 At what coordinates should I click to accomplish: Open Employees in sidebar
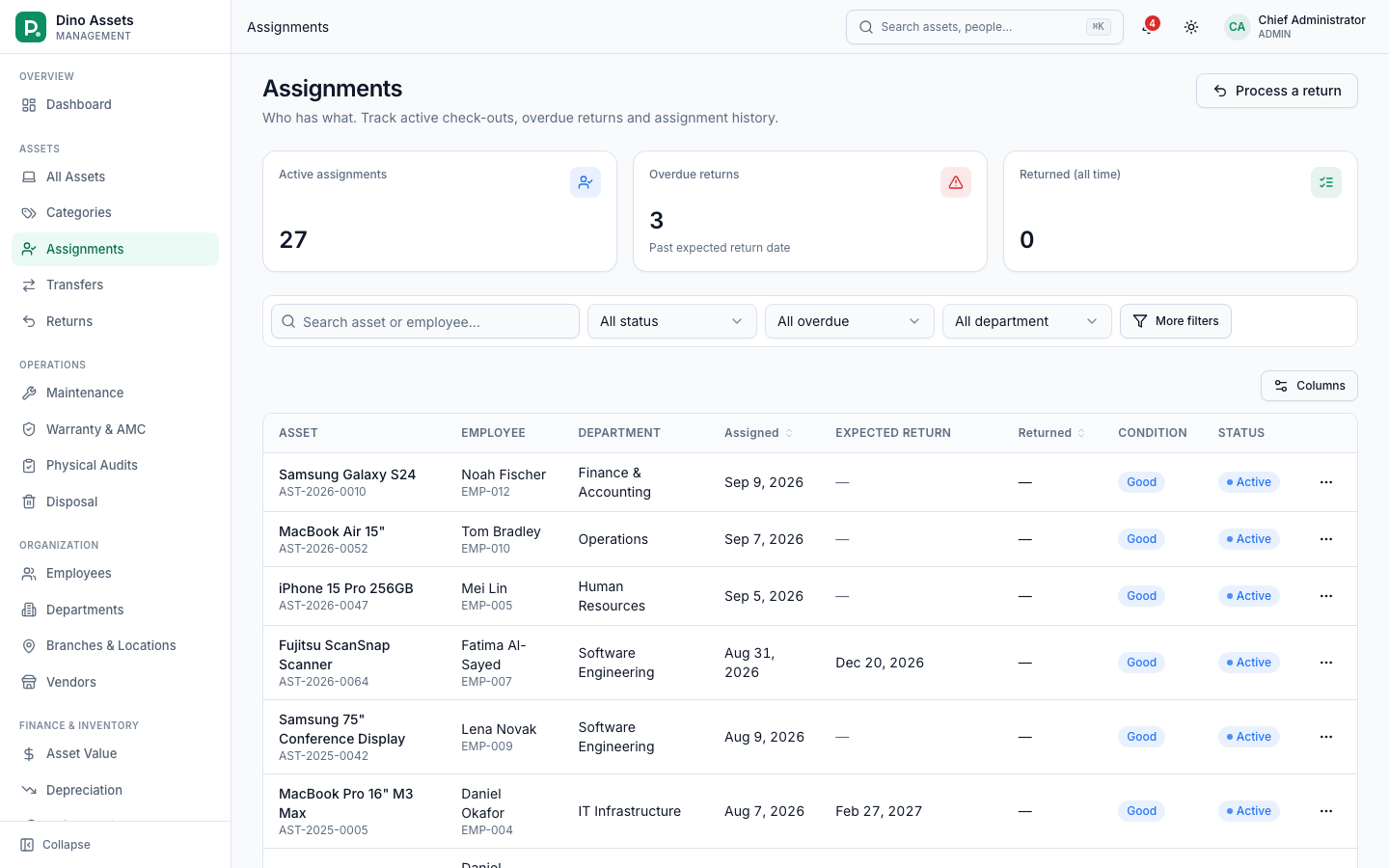pos(115,573)
